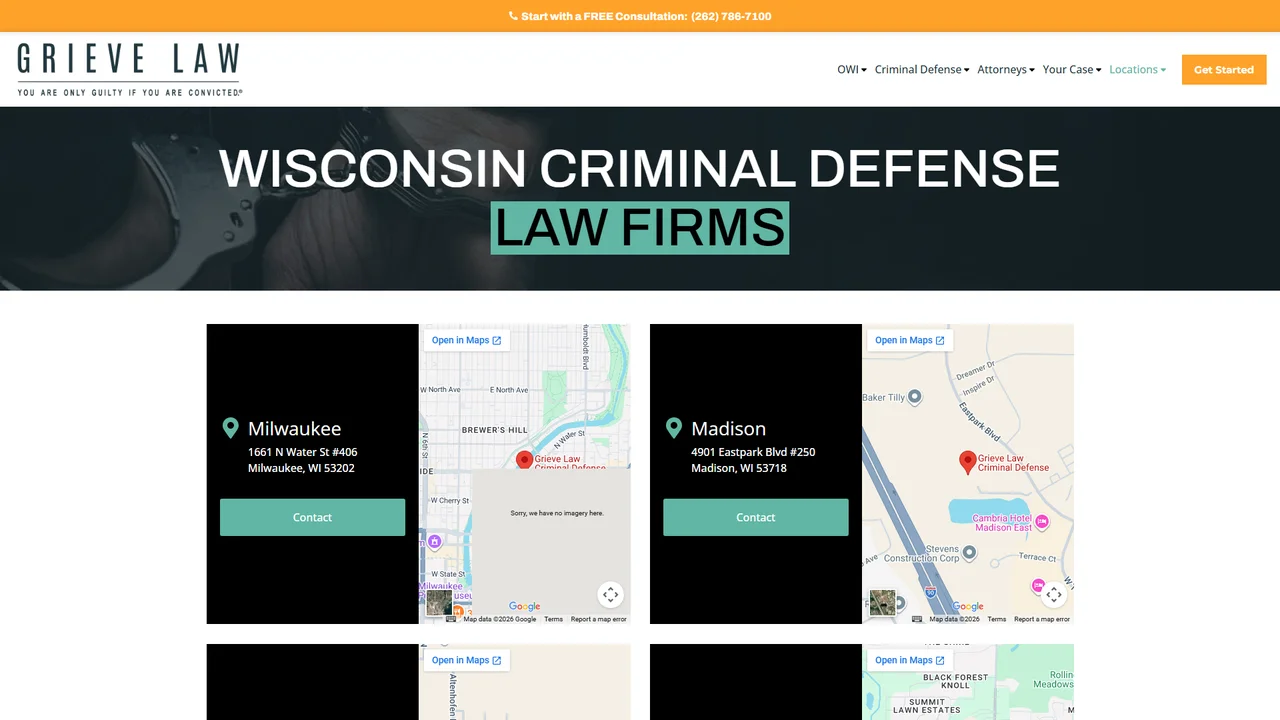The width and height of the screenshot is (1280, 720).
Task: Report a map error on the Madison map
Action: coord(1042,619)
